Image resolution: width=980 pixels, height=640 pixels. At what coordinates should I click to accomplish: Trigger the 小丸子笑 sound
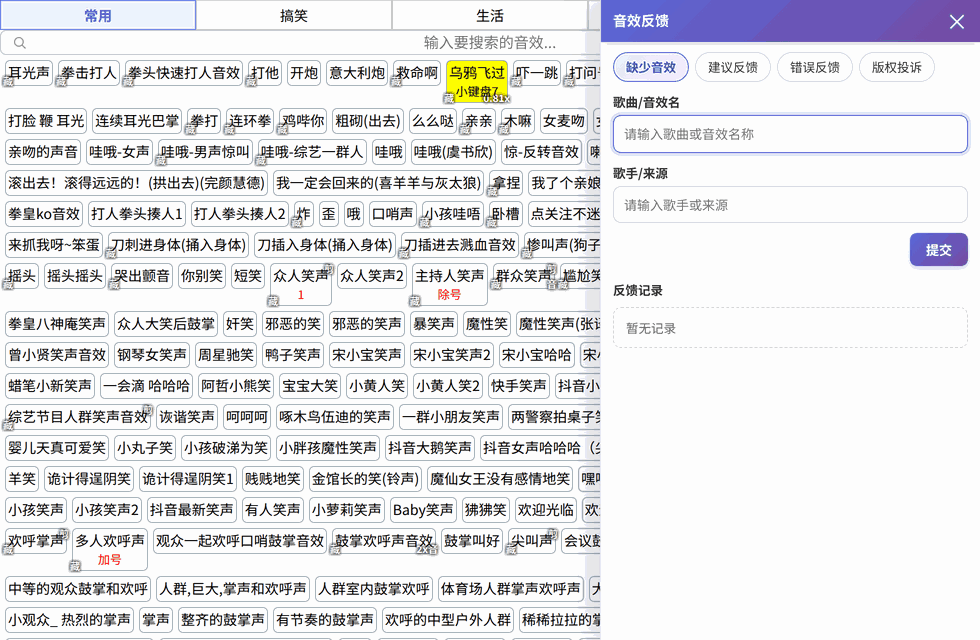(x=145, y=448)
